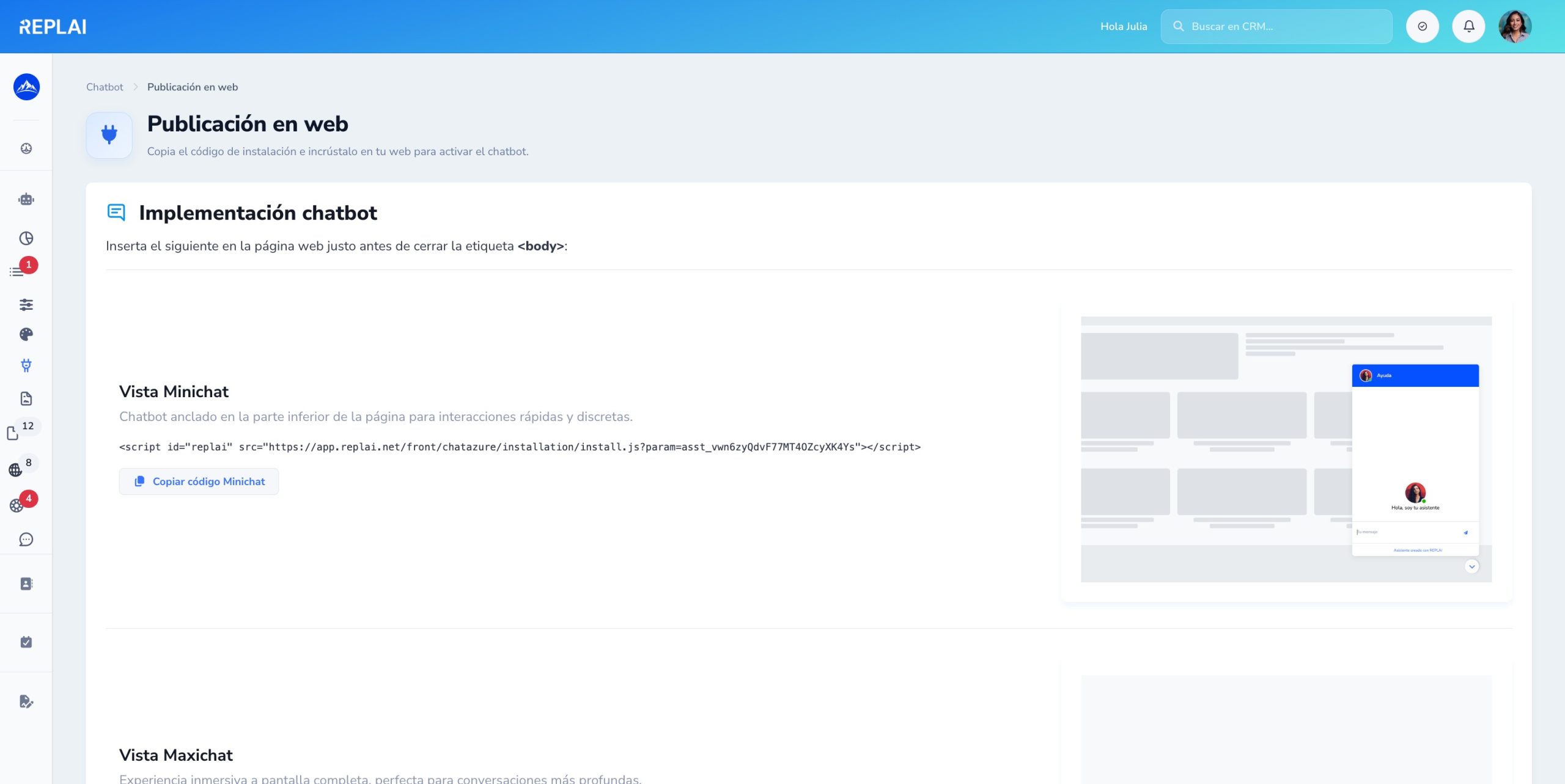Click the Vista Minichat heading
This screenshot has height=784, width=1565.
pos(174,392)
